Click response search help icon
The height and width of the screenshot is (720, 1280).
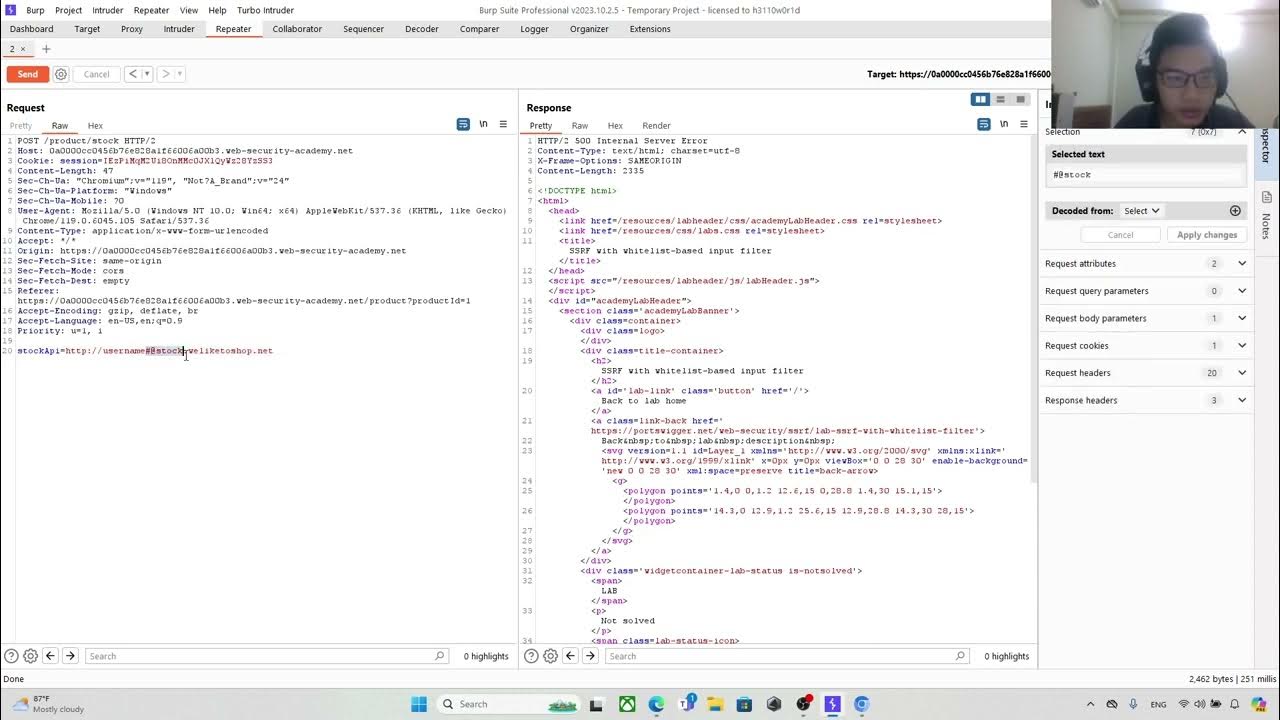point(531,656)
